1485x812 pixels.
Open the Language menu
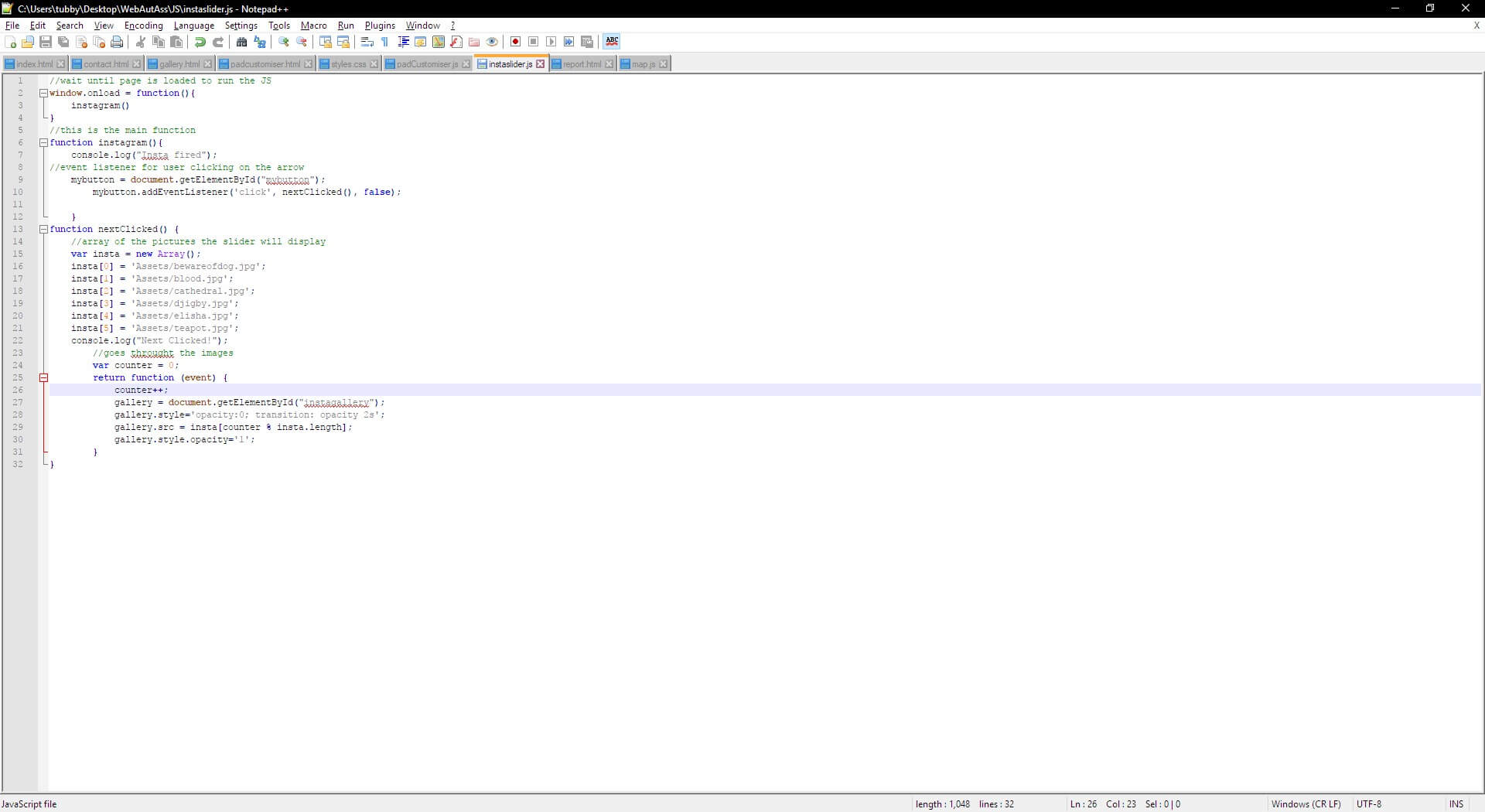pyautogui.click(x=194, y=26)
